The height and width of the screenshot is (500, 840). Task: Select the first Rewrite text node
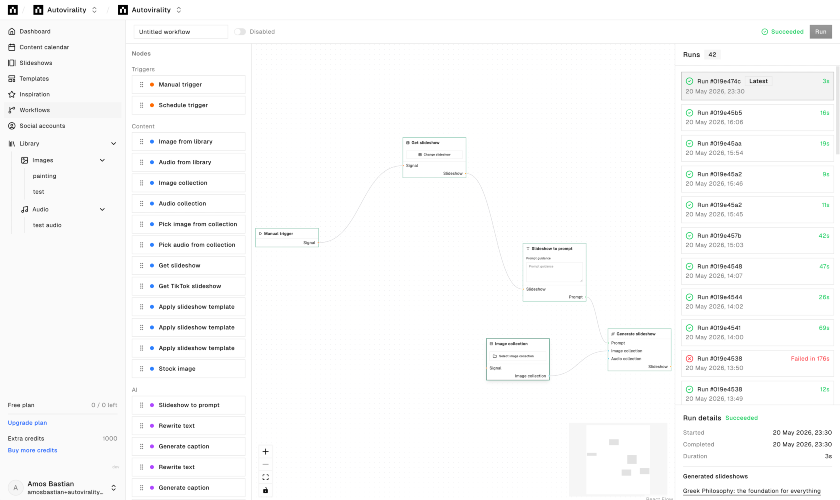189,426
